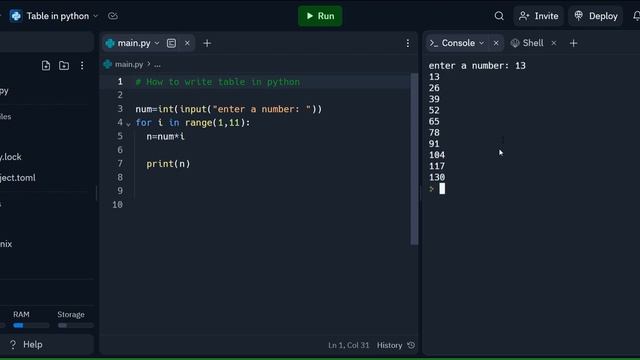Click the n=num*i code line
This screenshot has width=640, height=360.
tap(165, 136)
